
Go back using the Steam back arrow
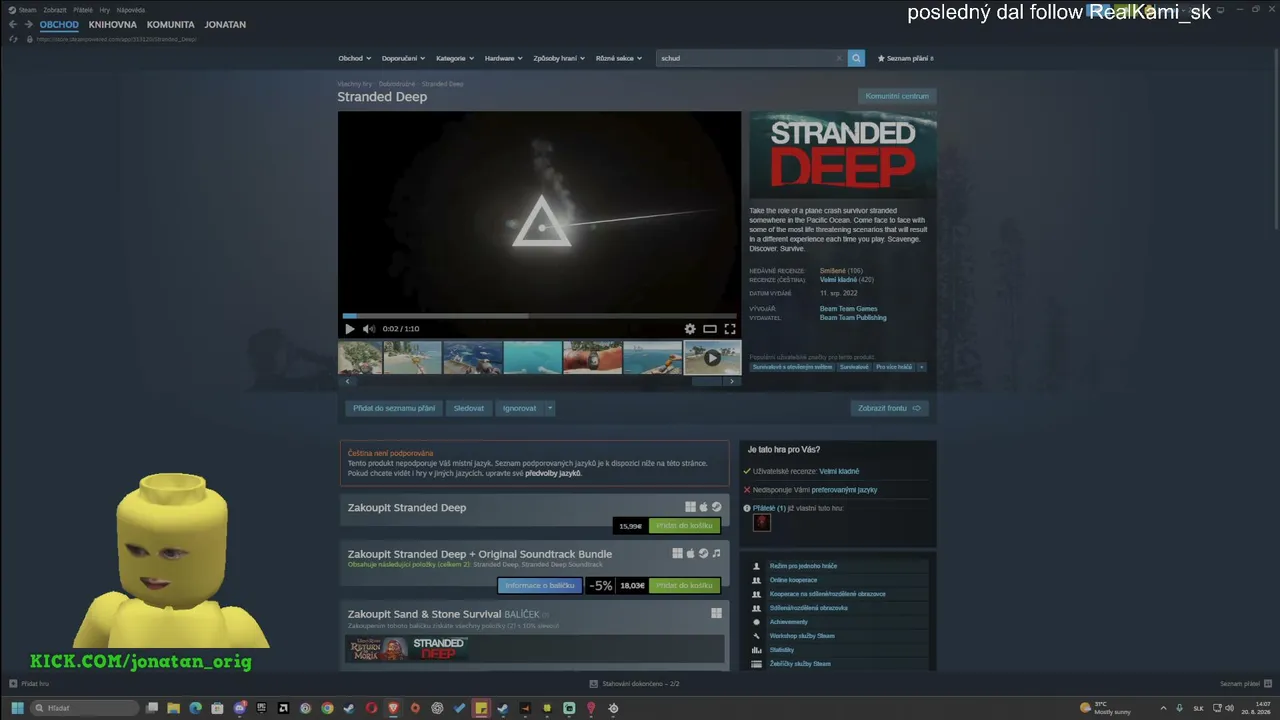point(13,24)
